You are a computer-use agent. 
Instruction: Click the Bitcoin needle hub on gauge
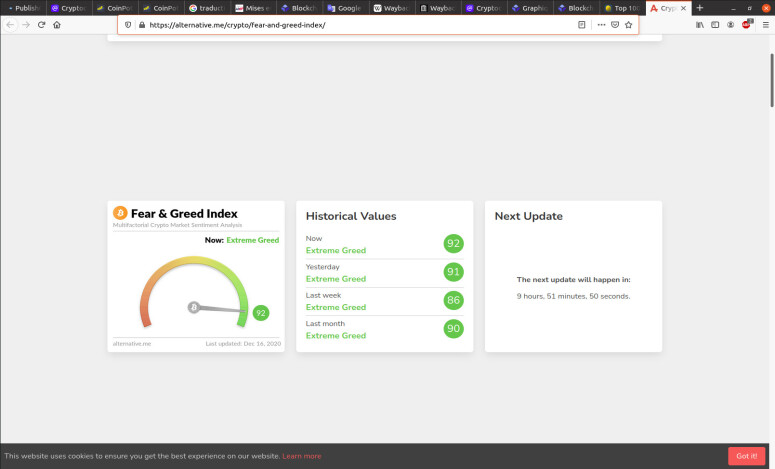(194, 307)
